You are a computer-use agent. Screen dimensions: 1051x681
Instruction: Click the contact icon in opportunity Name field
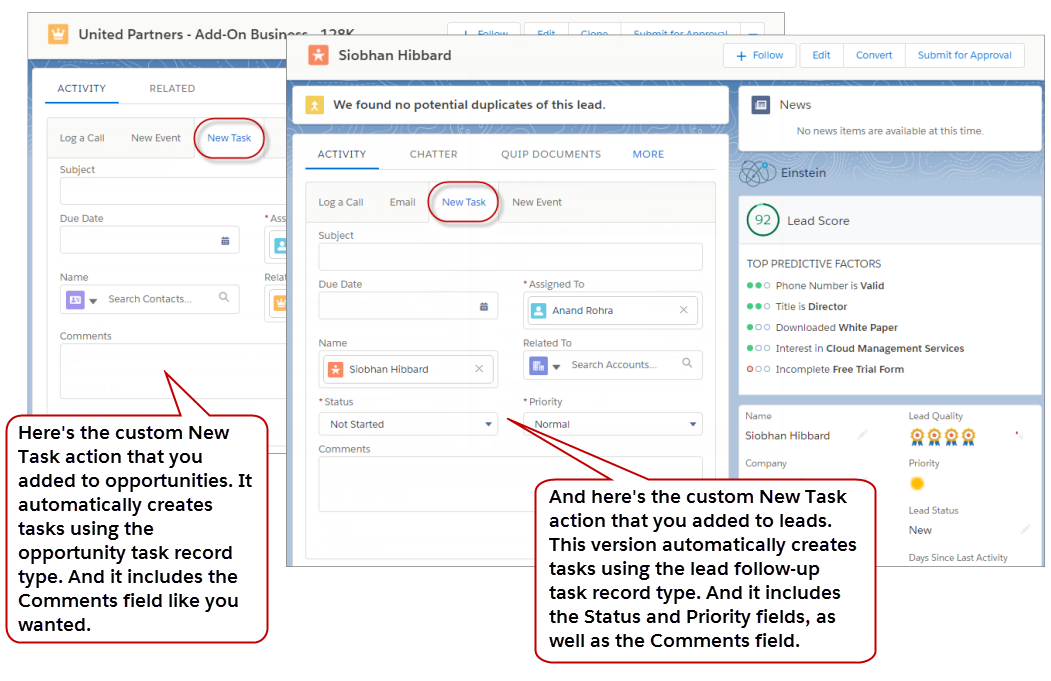click(75, 300)
